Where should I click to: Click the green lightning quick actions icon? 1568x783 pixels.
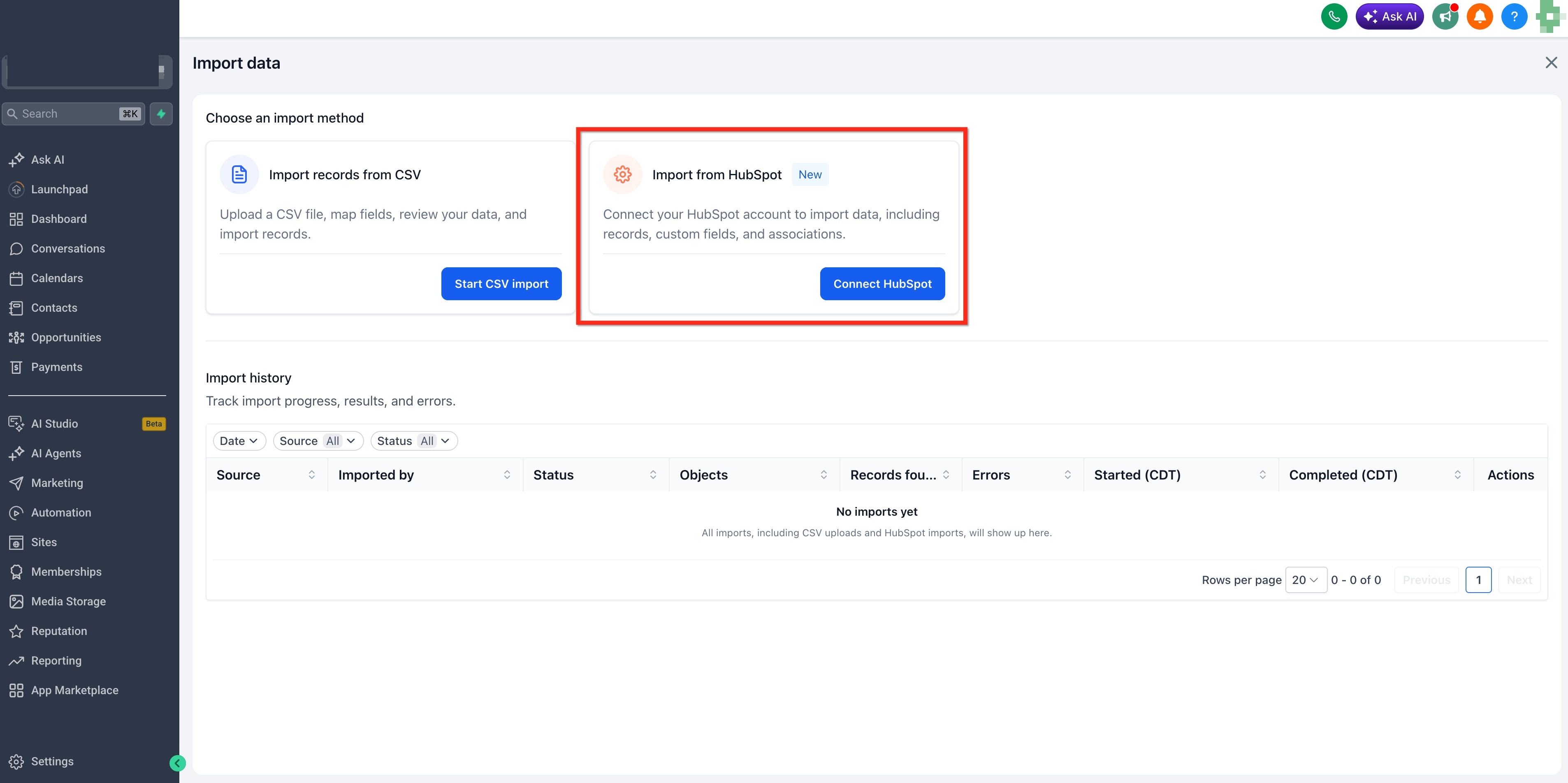point(161,114)
